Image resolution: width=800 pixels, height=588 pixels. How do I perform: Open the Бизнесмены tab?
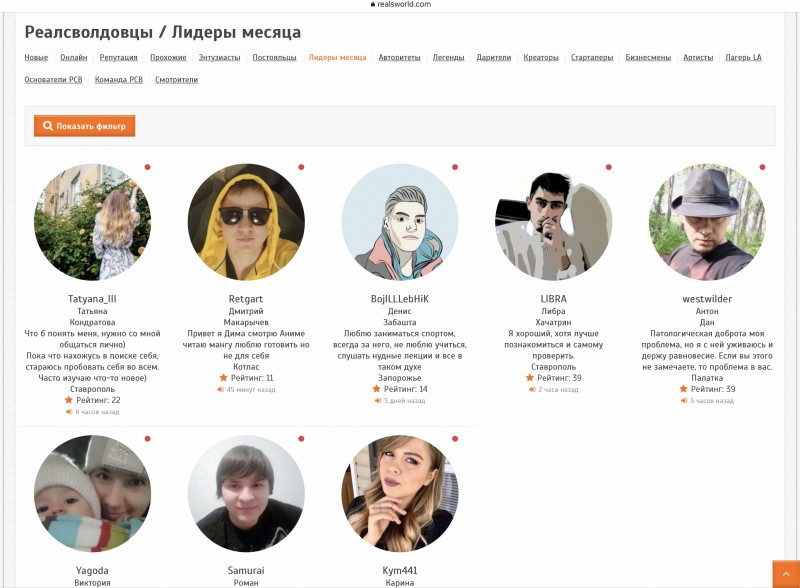point(648,57)
